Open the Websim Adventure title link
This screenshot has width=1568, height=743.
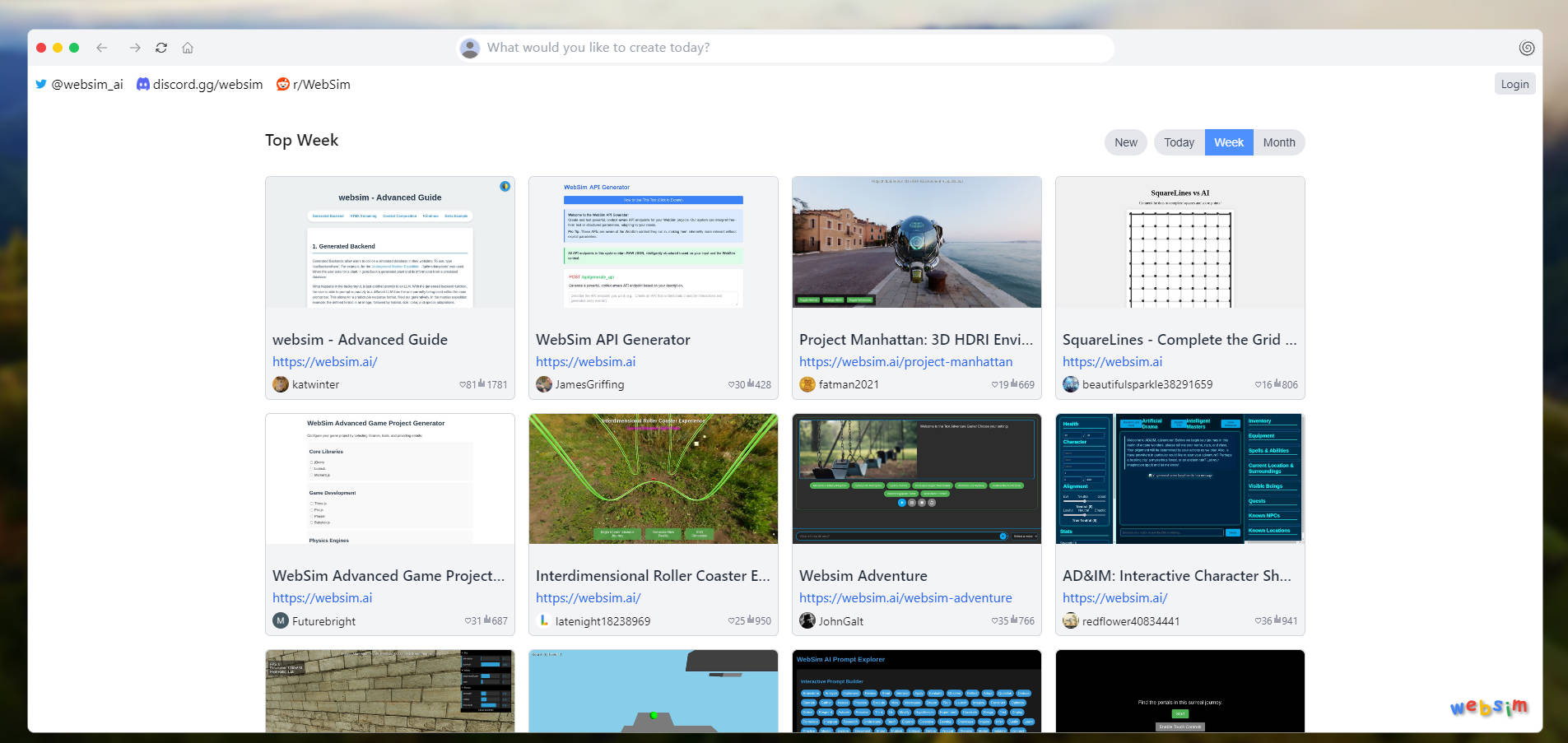[863, 575]
